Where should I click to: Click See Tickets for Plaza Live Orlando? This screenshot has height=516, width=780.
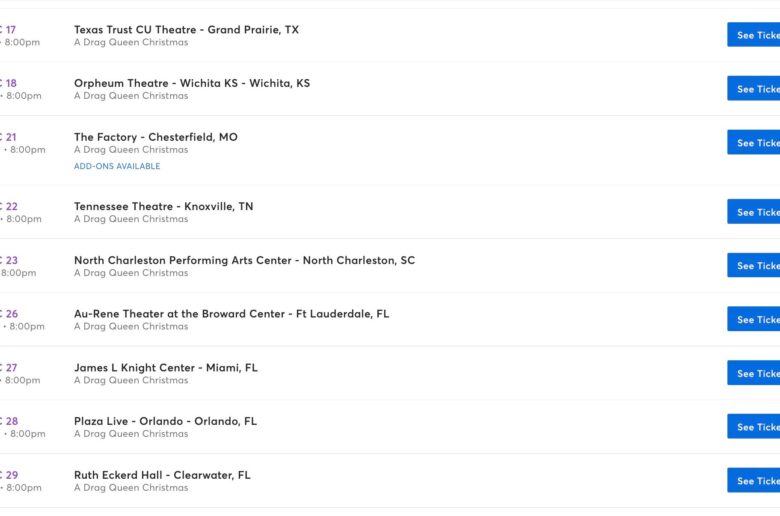point(754,426)
